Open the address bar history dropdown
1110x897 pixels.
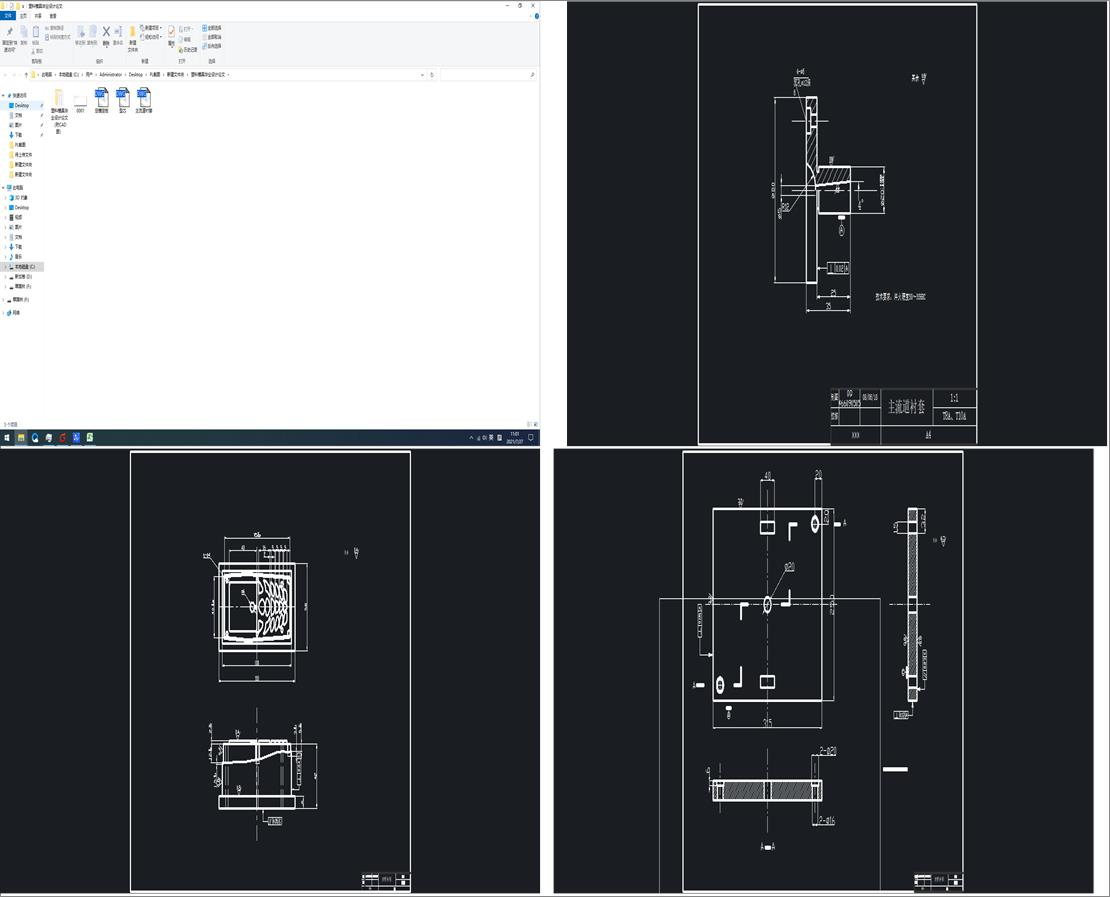[x=422, y=74]
